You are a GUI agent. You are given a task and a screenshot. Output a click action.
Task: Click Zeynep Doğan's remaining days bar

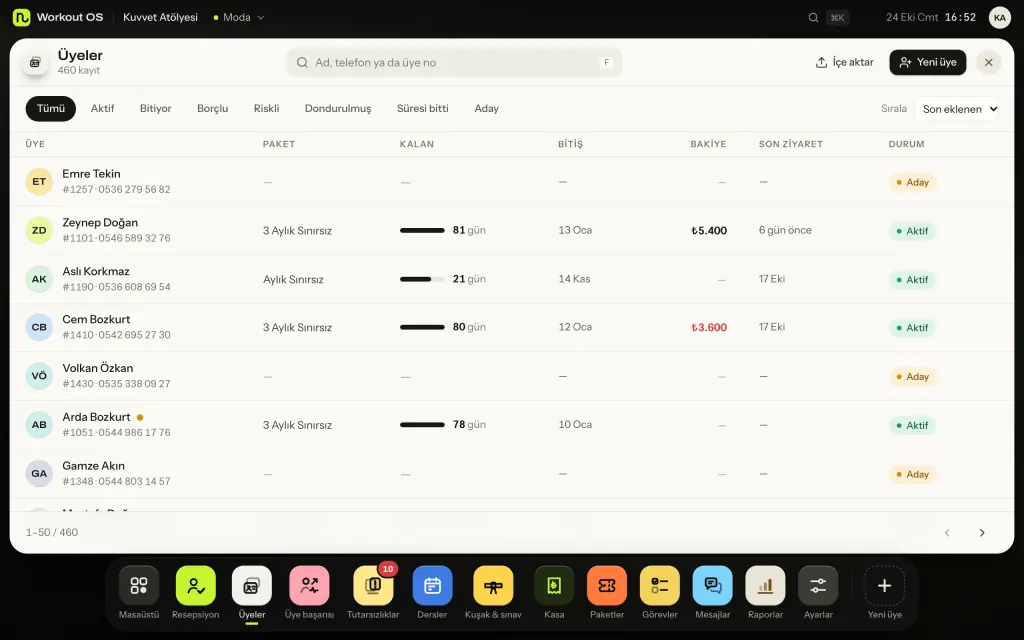(x=423, y=231)
